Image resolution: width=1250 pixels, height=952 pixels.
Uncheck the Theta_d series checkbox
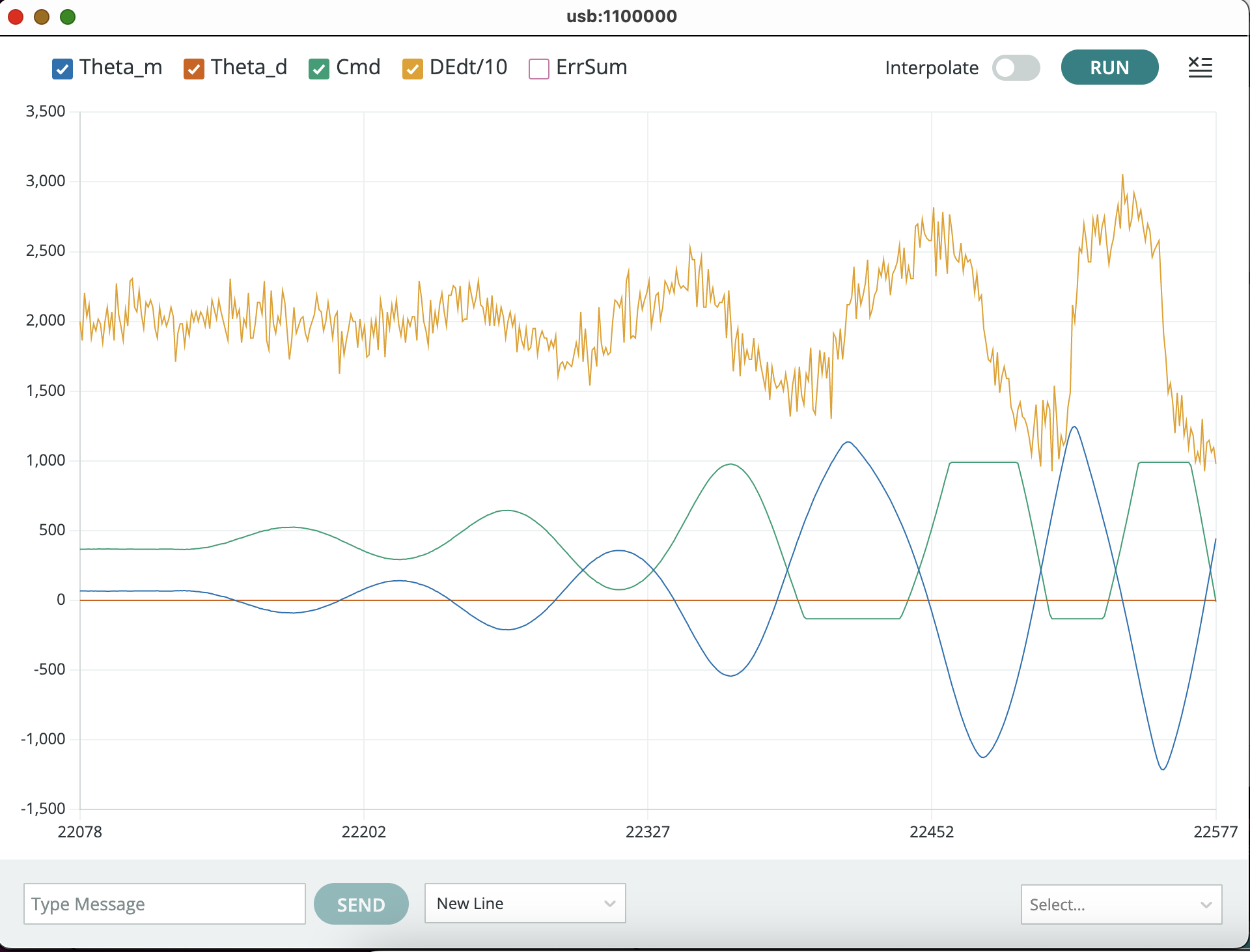pos(194,68)
